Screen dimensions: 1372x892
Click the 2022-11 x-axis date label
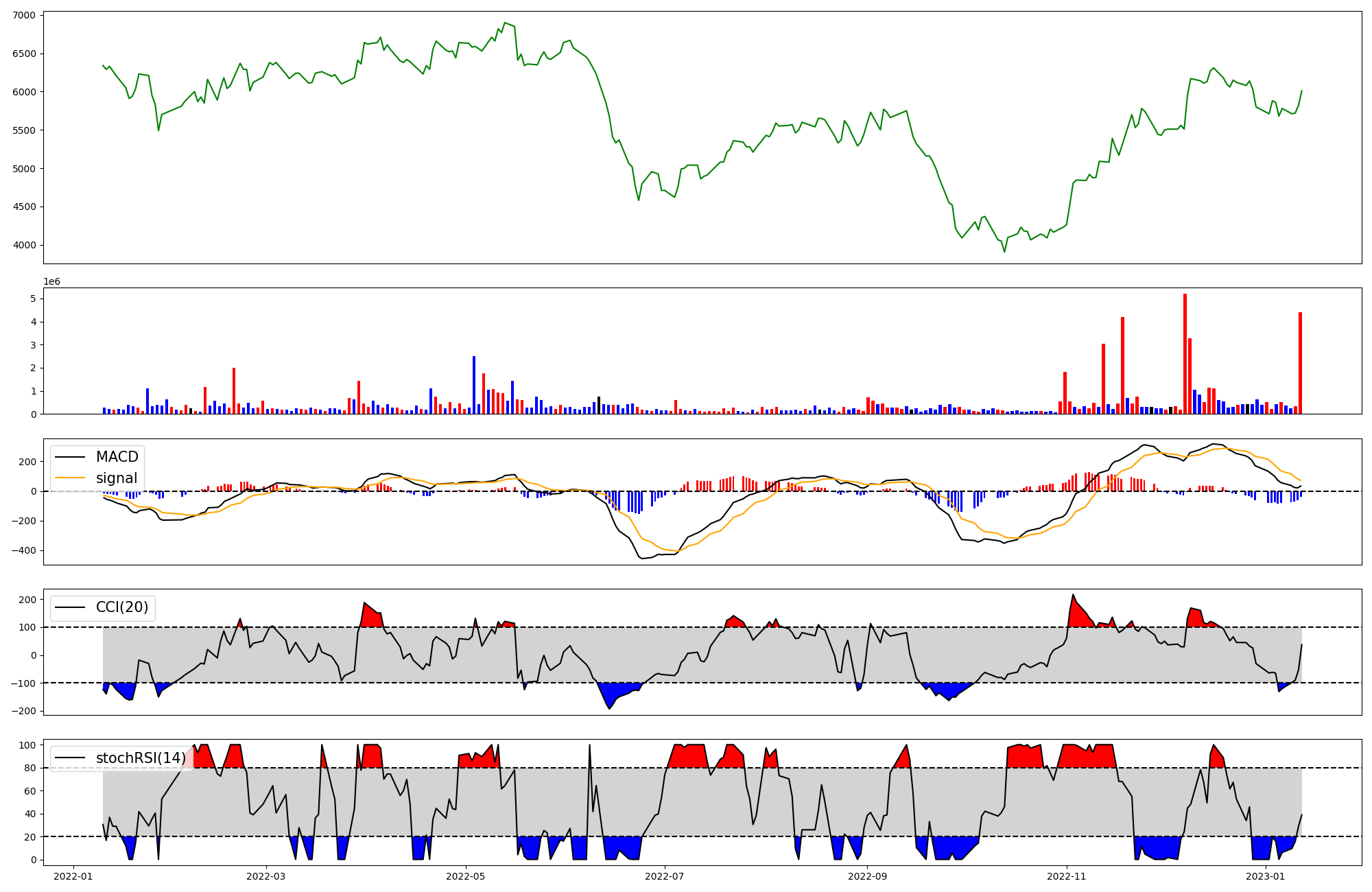(1067, 876)
